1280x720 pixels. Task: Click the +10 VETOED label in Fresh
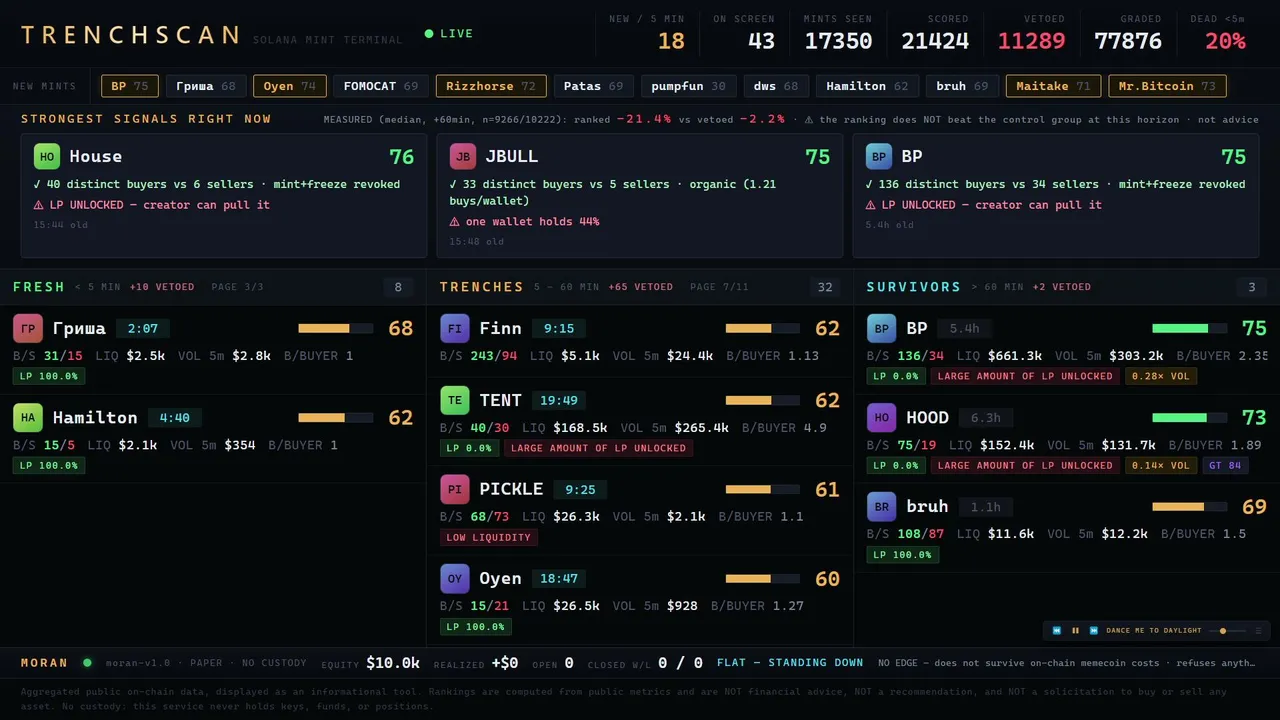[162, 287]
